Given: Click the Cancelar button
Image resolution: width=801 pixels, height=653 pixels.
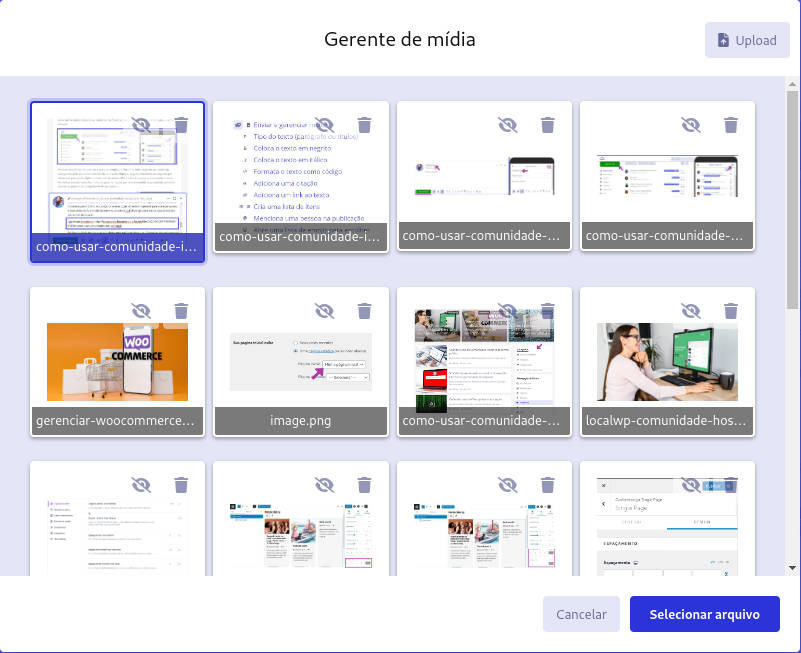Looking at the screenshot, I should click(581, 614).
